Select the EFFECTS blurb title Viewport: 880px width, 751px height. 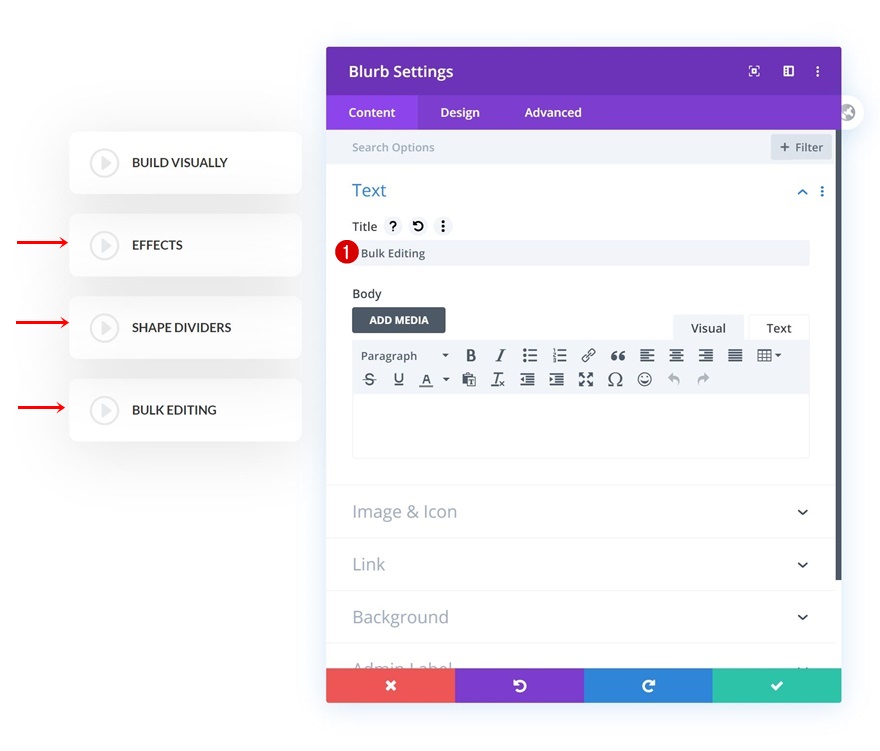coord(157,245)
